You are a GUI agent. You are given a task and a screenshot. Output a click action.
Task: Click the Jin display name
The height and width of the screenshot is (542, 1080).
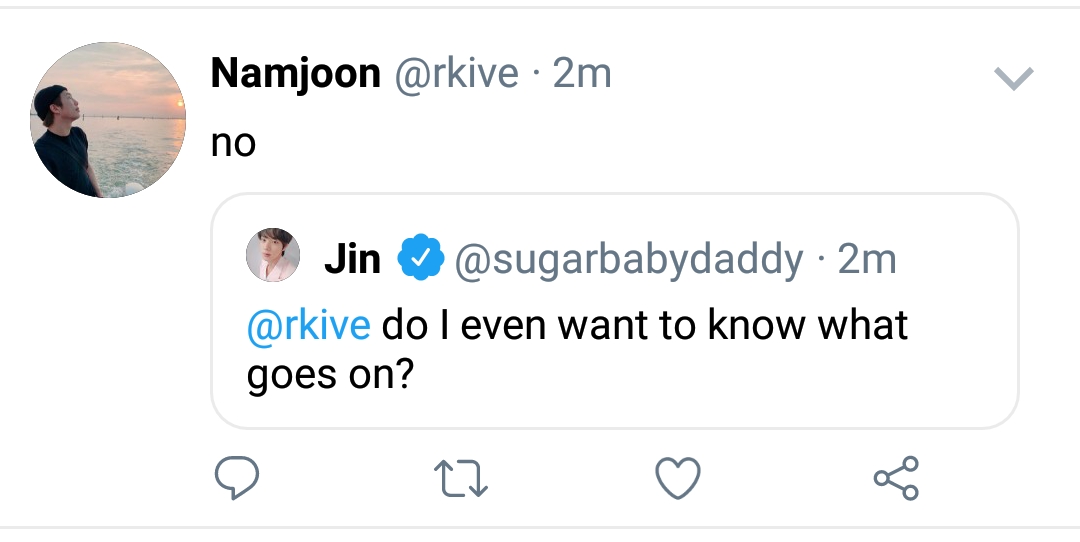click(x=352, y=260)
